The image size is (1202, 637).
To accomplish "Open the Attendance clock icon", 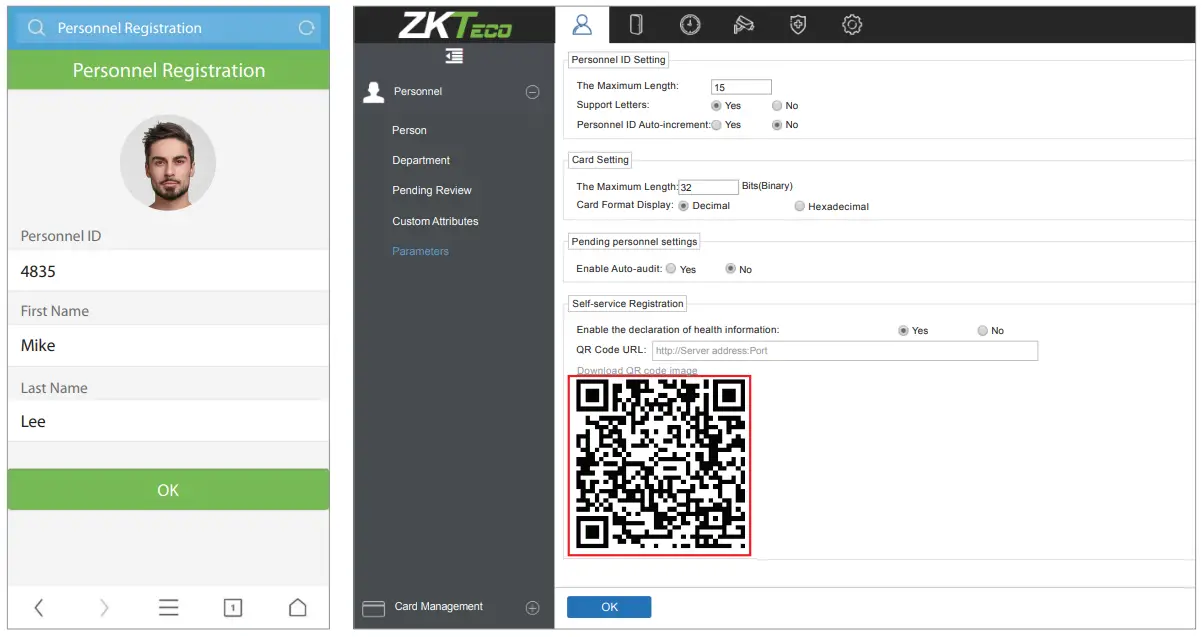I will click(x=690, y=24).
